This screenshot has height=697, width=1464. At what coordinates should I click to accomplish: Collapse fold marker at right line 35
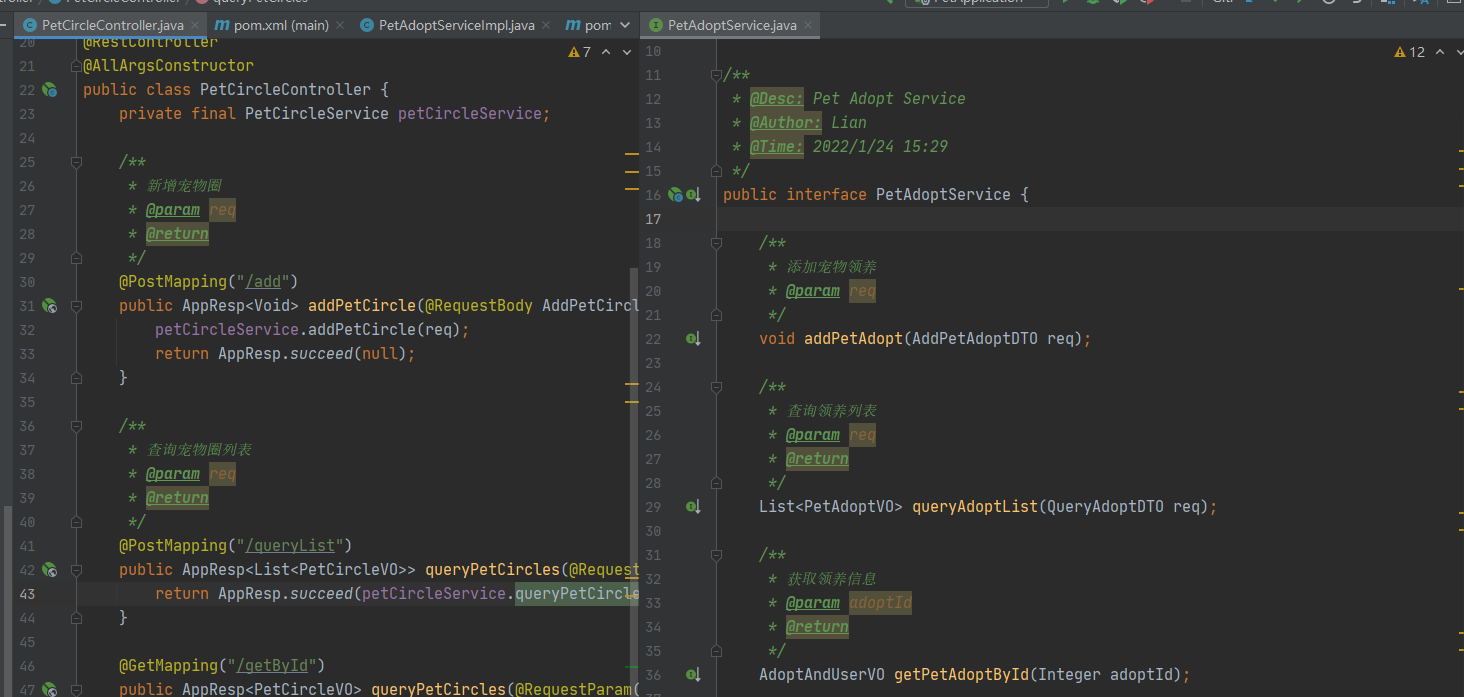tap(716, 650)
